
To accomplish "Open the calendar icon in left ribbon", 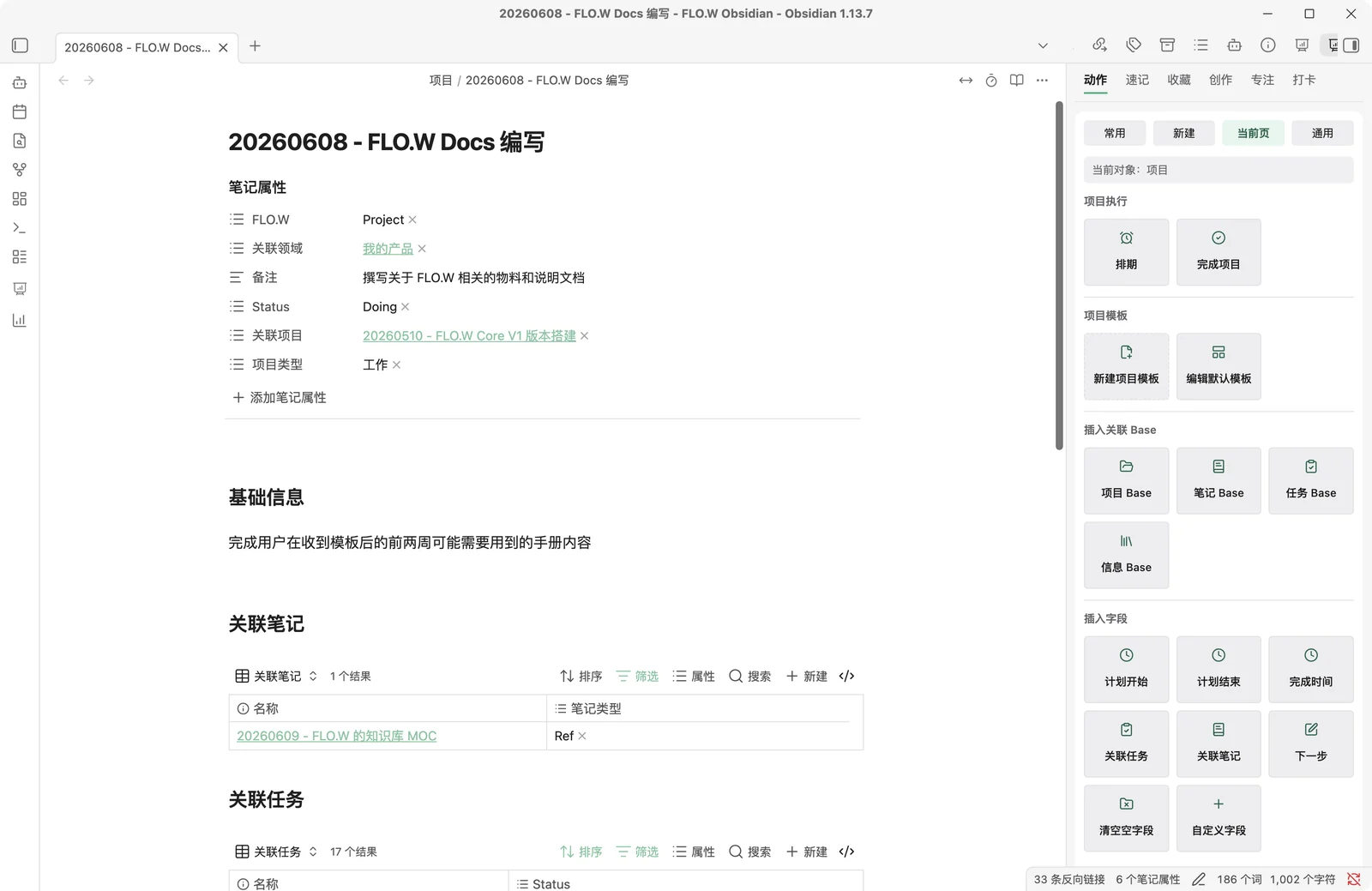I will tap(20, 111).
